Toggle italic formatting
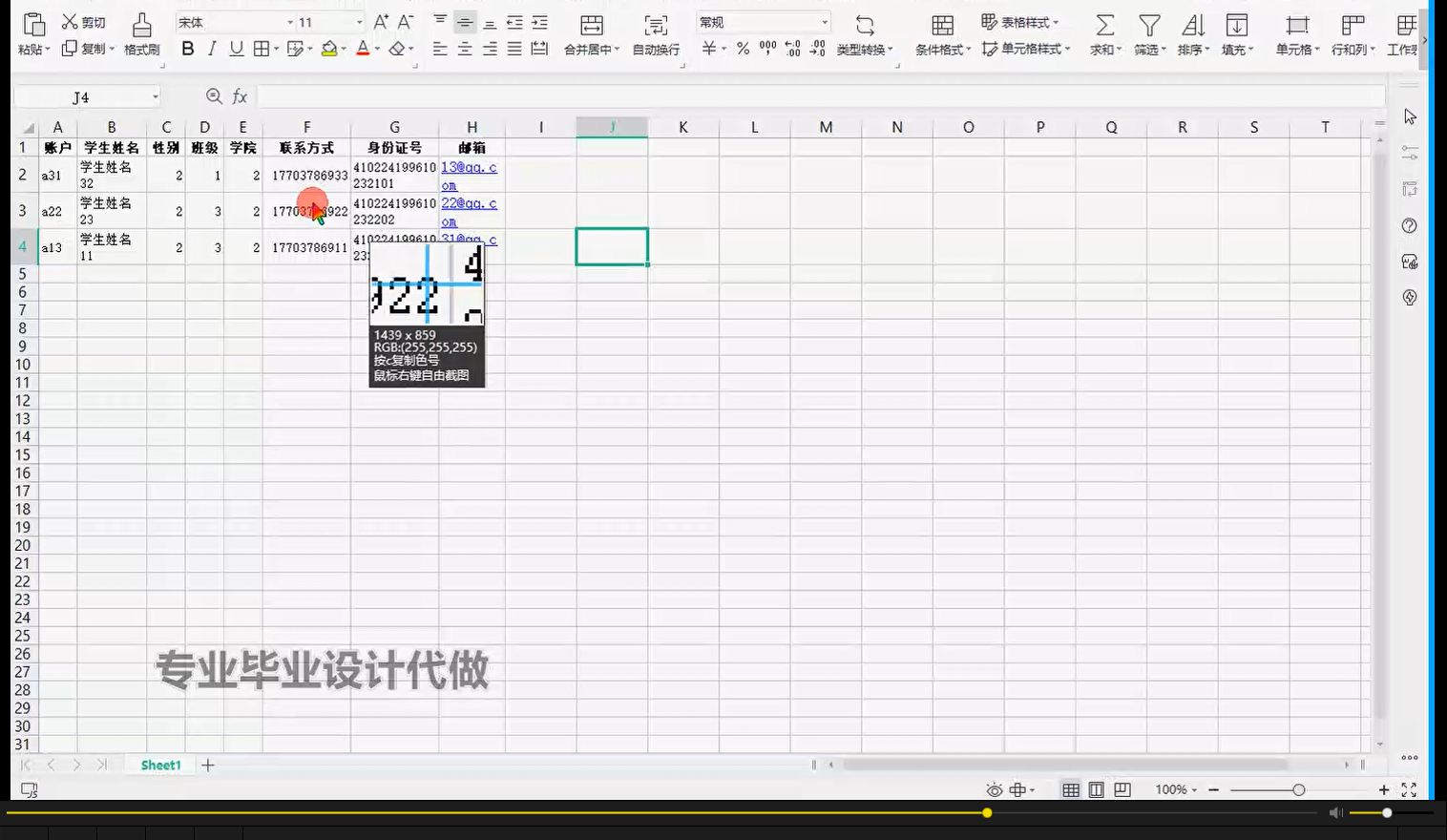This screenshot has height=840, width=1447. coord(211,50)
